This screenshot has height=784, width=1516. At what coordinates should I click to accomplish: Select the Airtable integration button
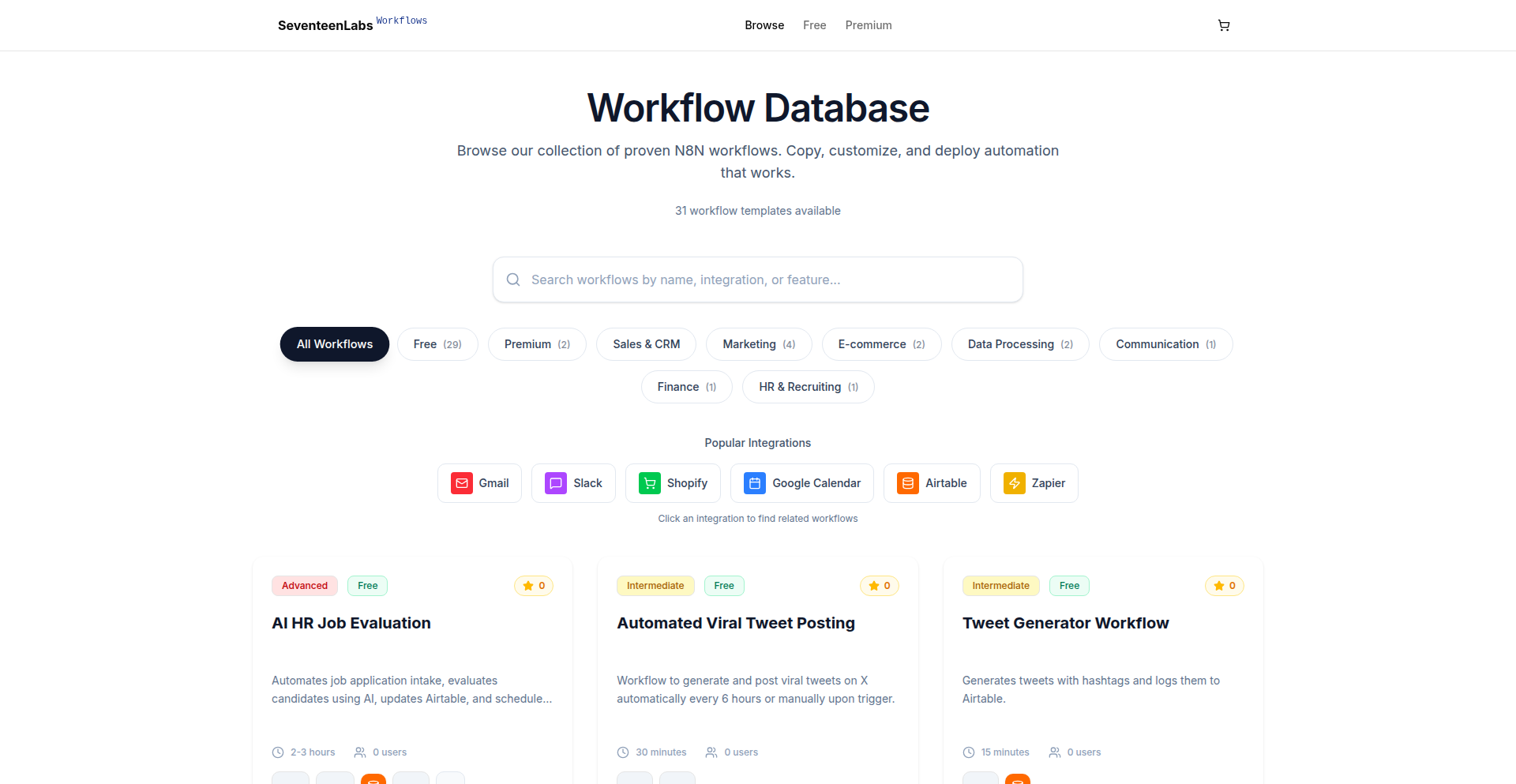click(932, 483)
